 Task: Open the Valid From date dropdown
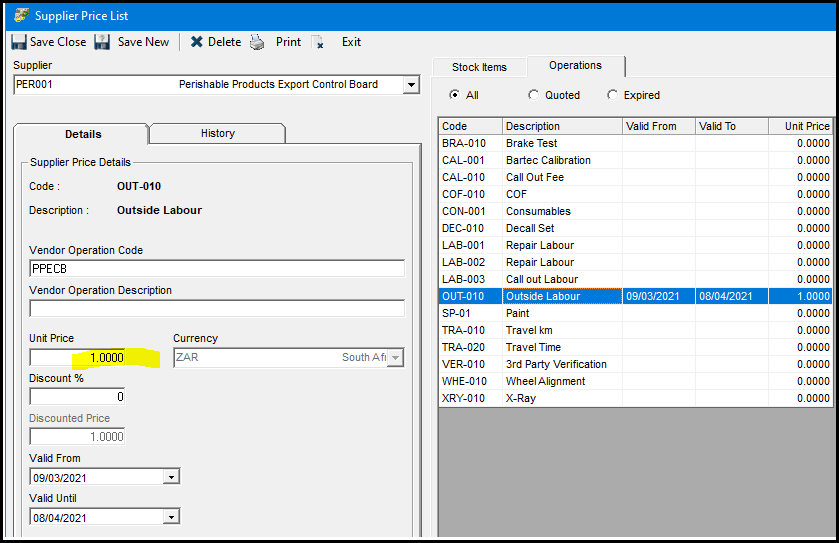(171, 477)
